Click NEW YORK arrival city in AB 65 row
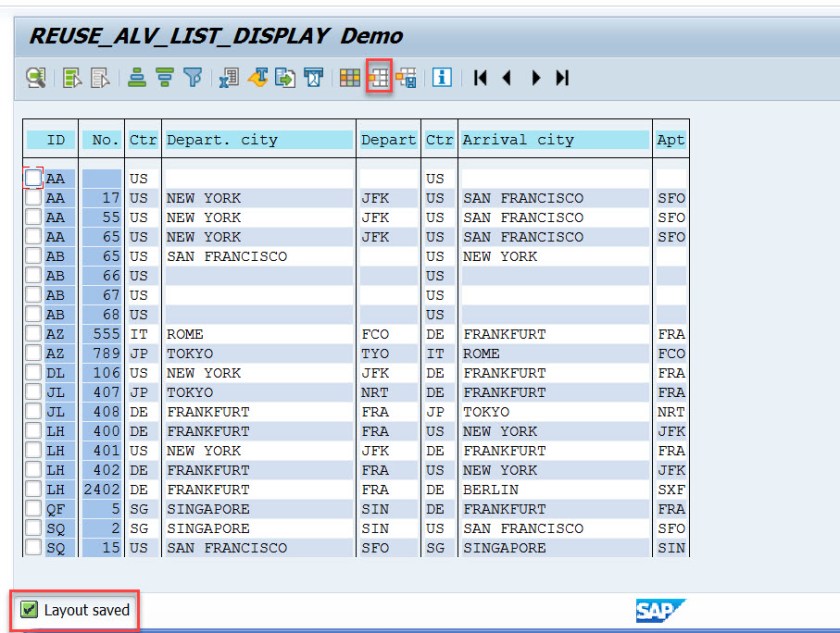Image resolution: width=840 pixels, height=633 pixels. [500, 257]
